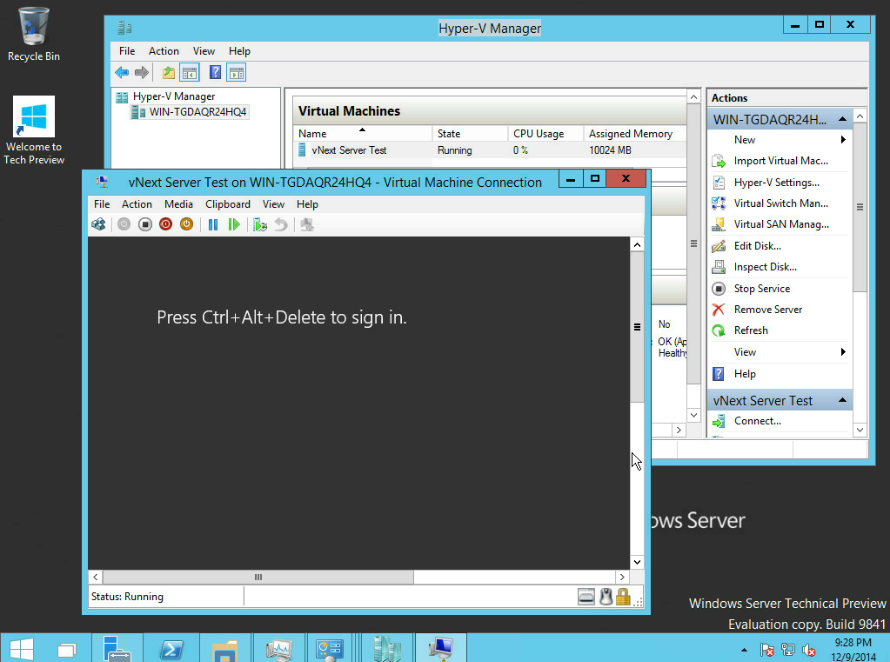Open Hyper-V Manager Action menu
890x662 pixels.
point(163,51)
